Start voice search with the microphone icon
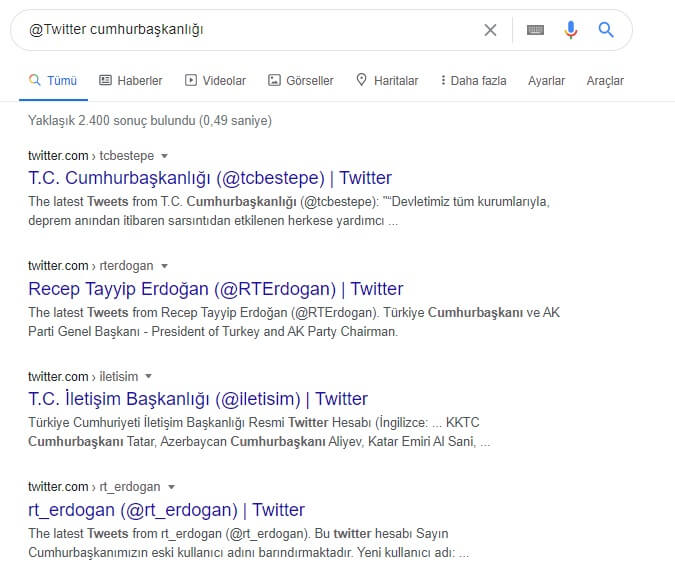The width and height of the screenshot is (675, 577). pyautogui.click(x=571, y=30)
